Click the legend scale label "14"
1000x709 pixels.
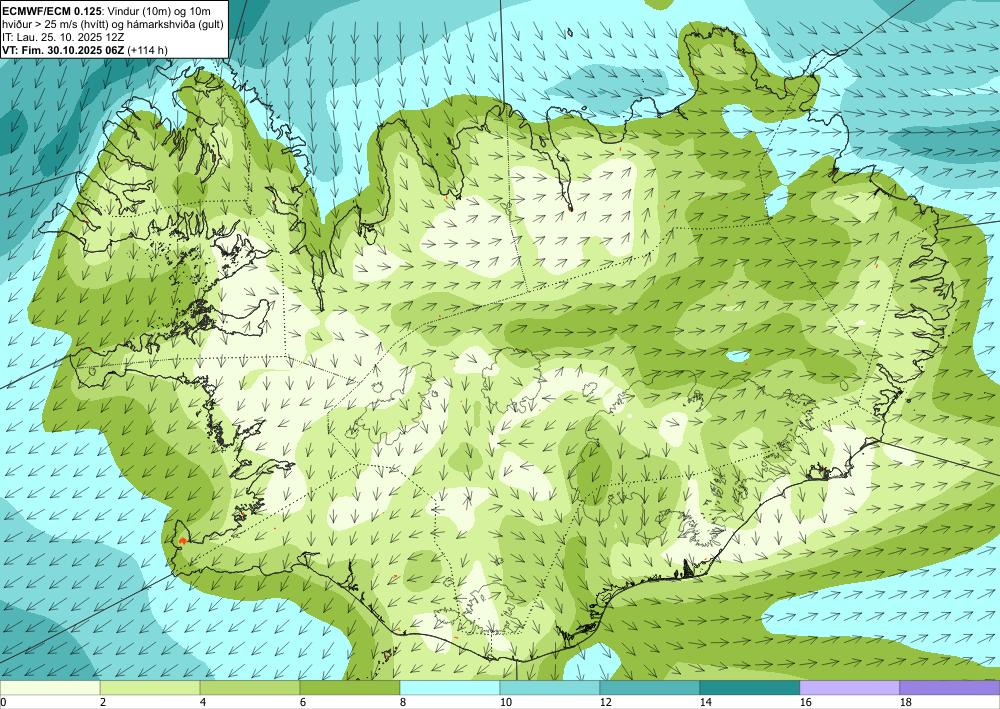click(x=705, y=702)
